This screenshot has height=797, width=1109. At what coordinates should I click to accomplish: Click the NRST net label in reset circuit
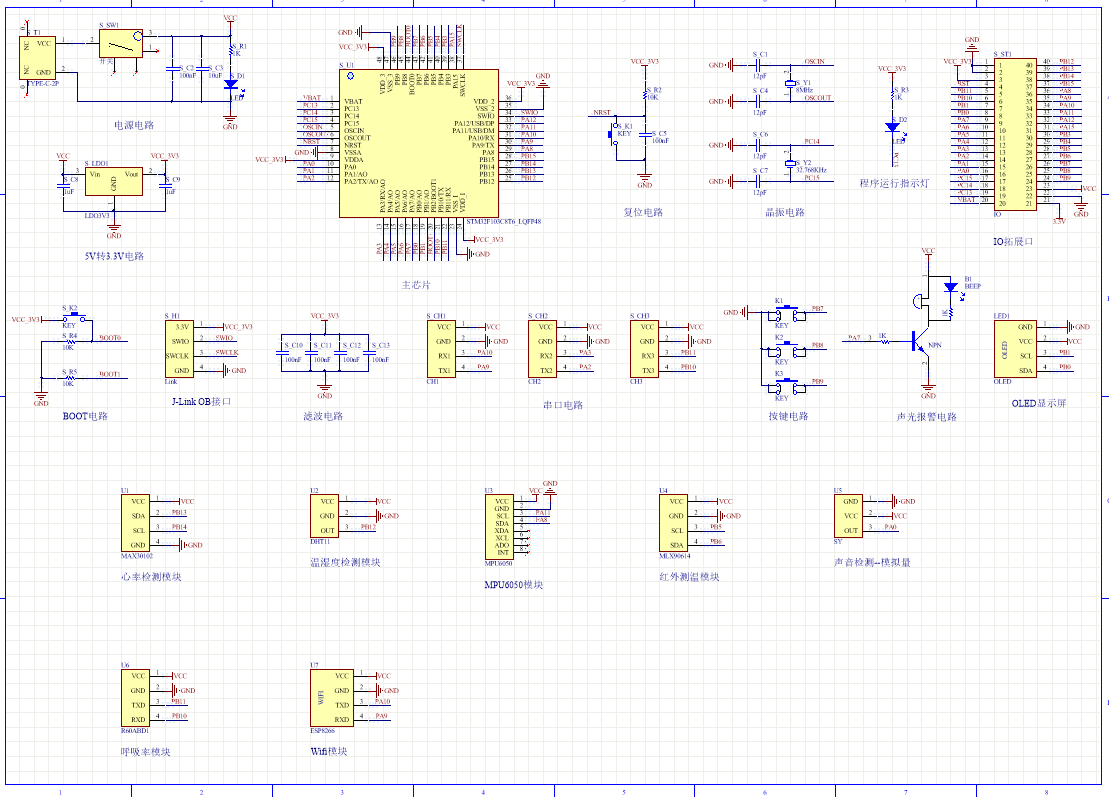(602, 112)
